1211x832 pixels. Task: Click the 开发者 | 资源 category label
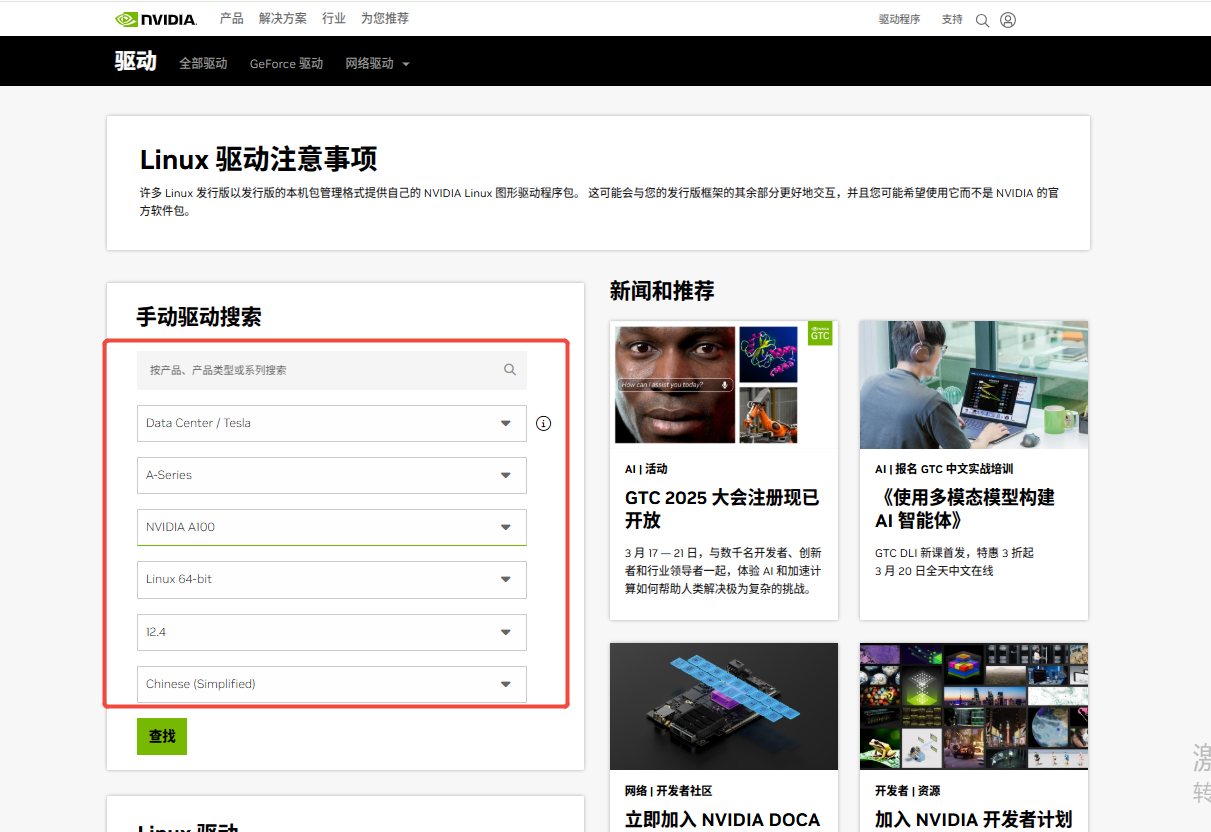pyautogui.click(x=908, y=791)
